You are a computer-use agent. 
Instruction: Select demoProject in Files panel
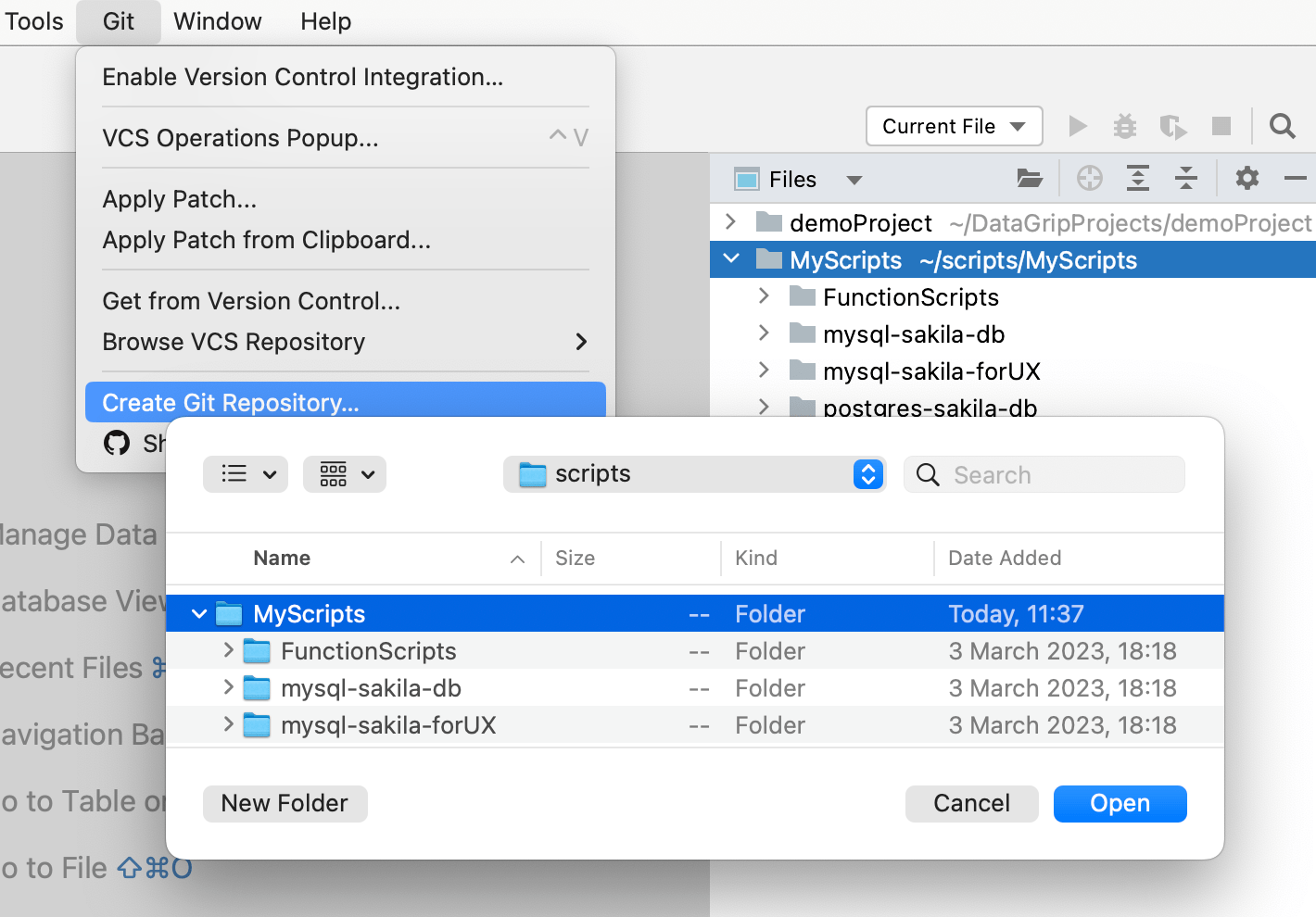tap(1013, 222)
